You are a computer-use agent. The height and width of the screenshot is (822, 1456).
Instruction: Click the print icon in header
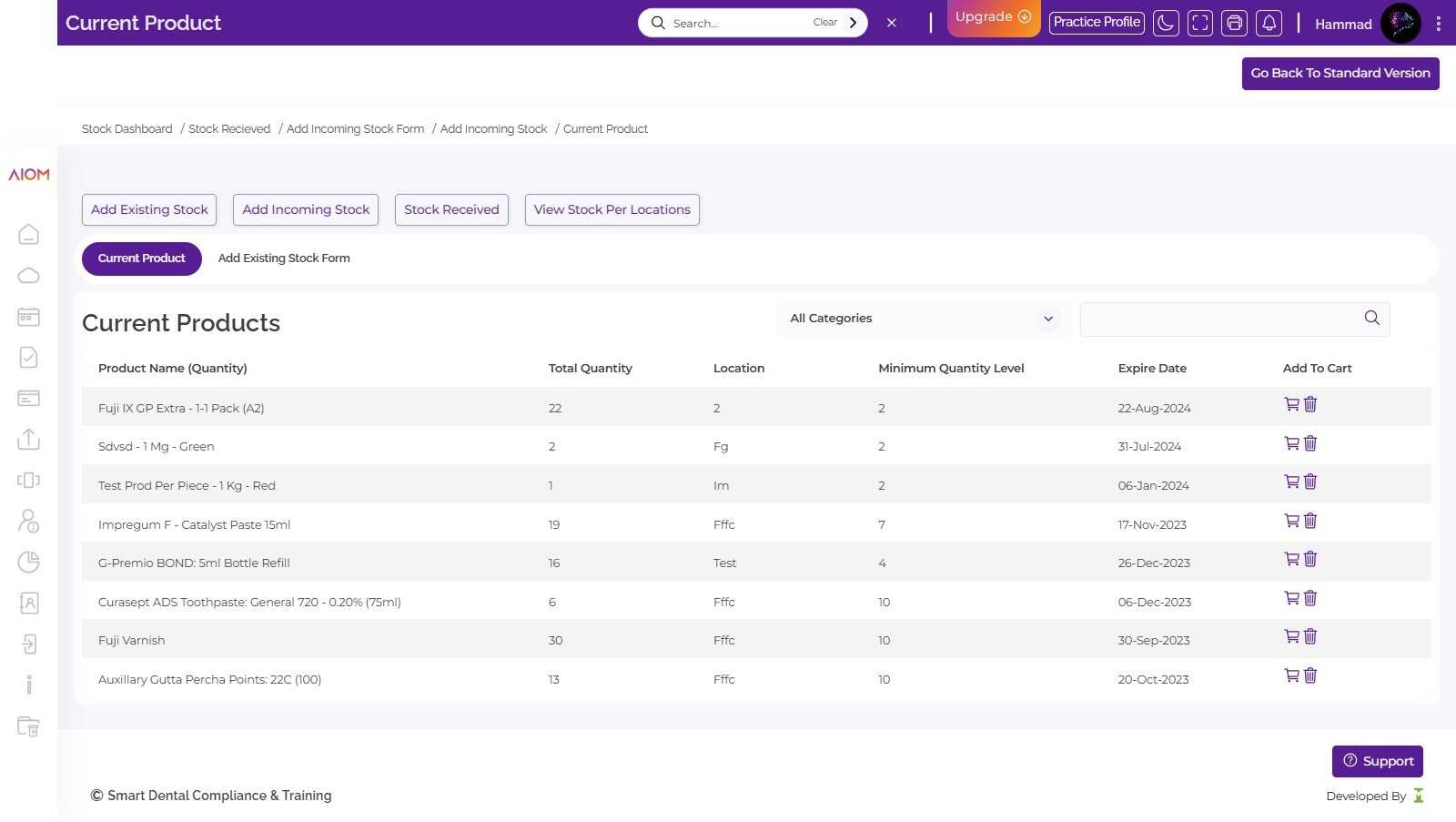1234,23
